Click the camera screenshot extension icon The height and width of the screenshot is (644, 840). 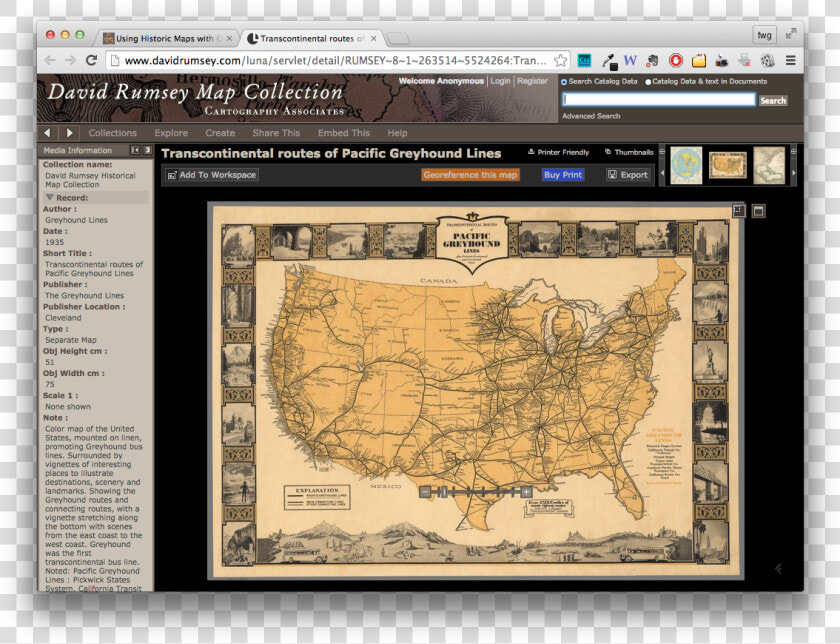click(722, 61)
